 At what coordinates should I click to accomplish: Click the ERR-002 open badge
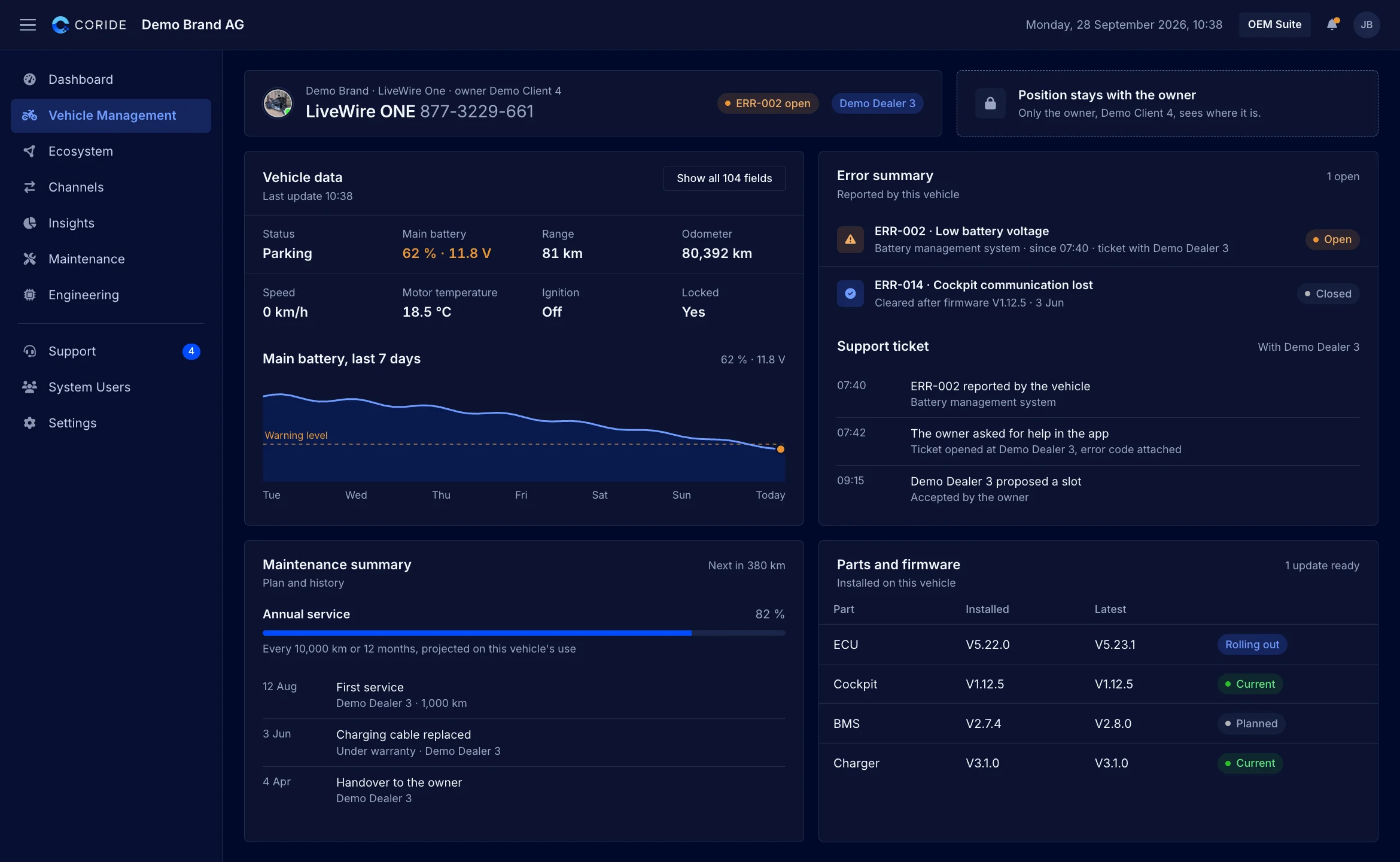768,104
